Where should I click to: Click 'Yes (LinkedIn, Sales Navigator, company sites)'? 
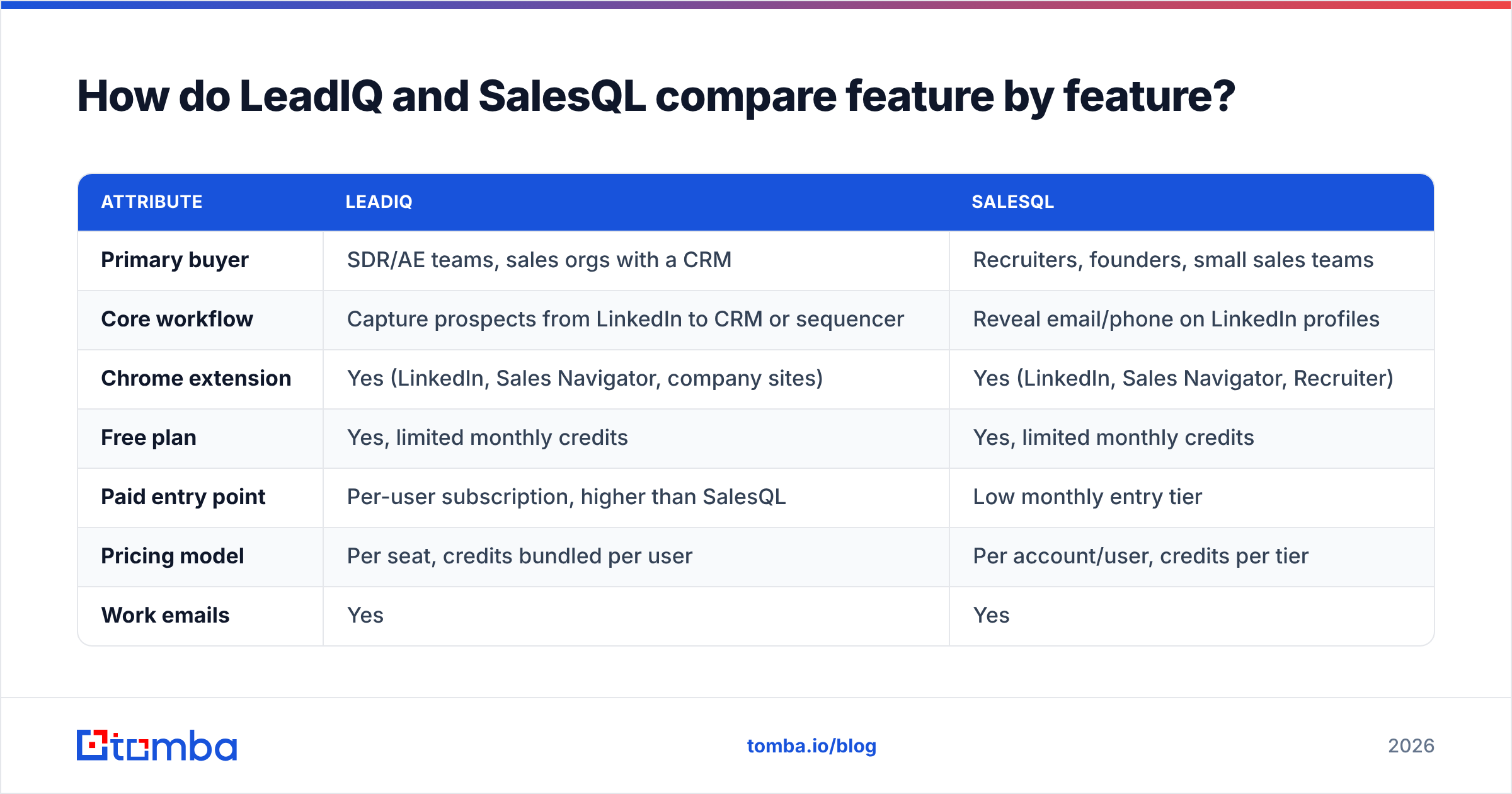(x=585, y=379)
